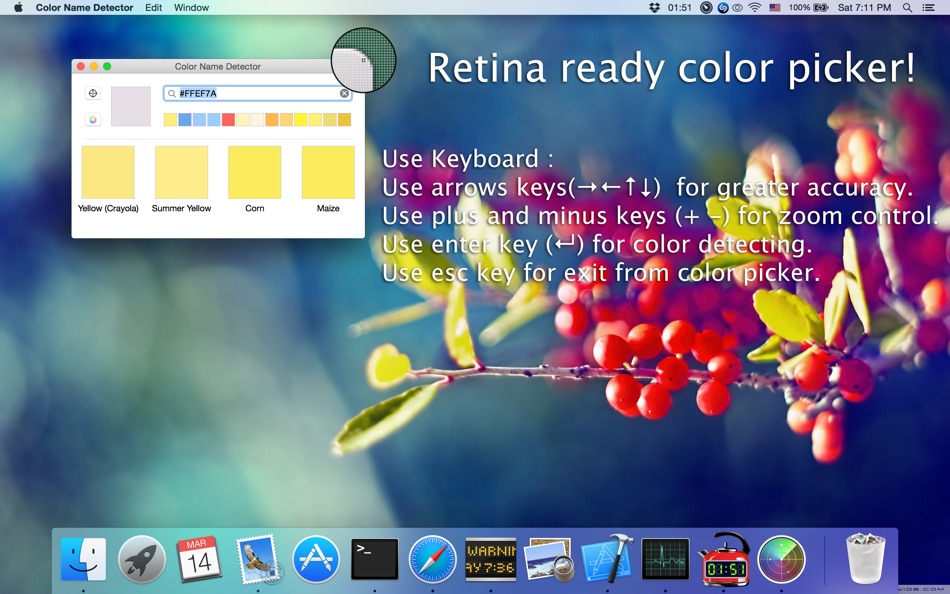The width and height of the screenshot is (950, 594).
Task: Click the "Yellow (Crayola)" name label
Action: [x=108, y=208]
